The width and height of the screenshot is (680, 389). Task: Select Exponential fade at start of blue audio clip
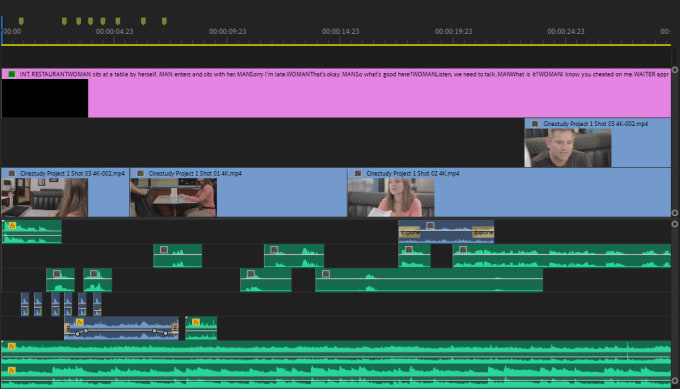point(409,233)
